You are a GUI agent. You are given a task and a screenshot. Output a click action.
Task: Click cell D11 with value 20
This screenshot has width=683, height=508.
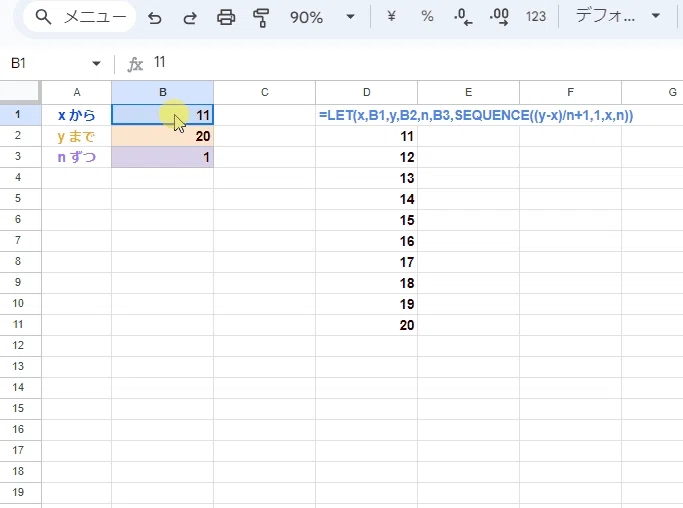(x=366, y=325)
